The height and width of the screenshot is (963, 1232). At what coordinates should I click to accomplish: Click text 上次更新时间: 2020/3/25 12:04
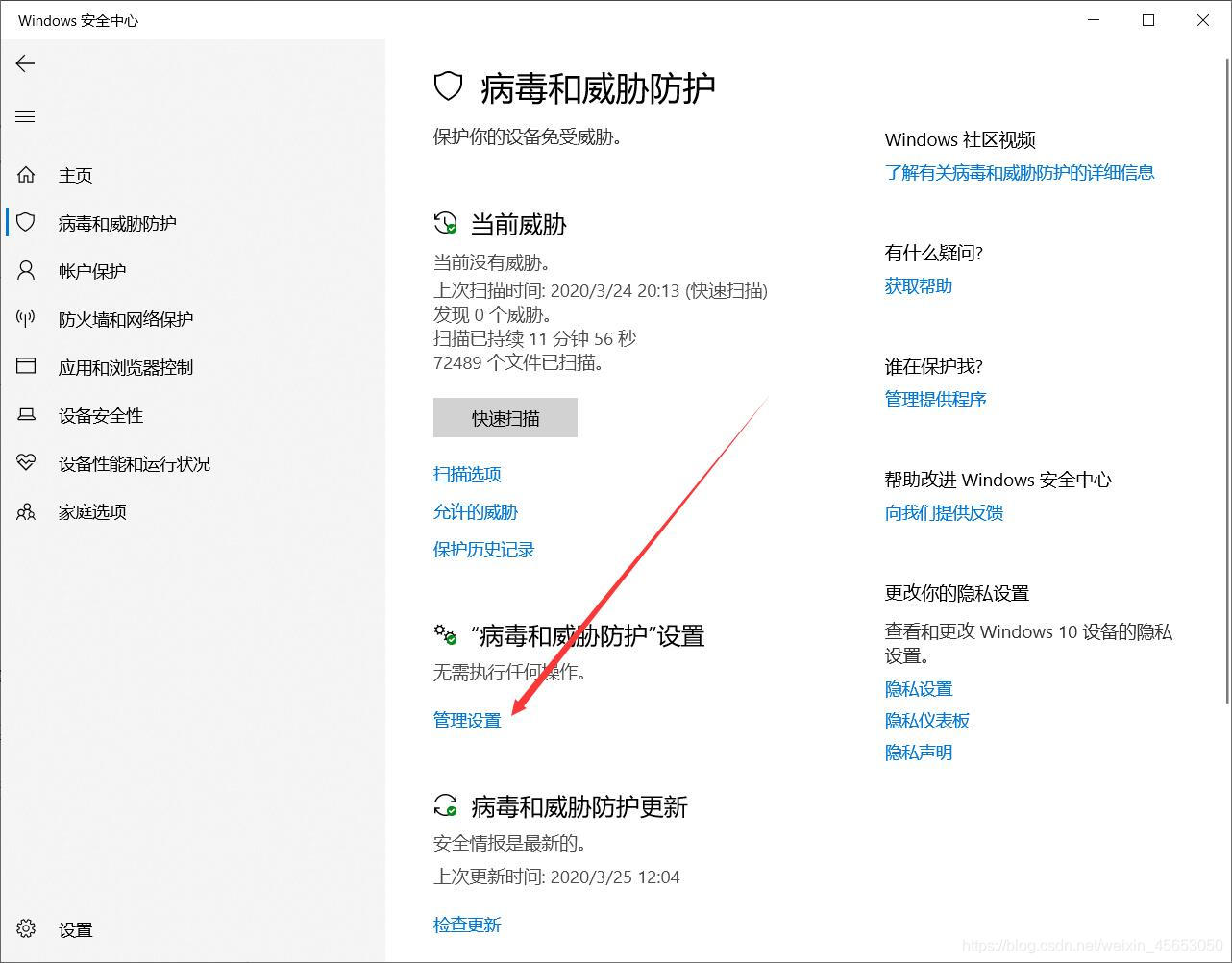point(556,877)
